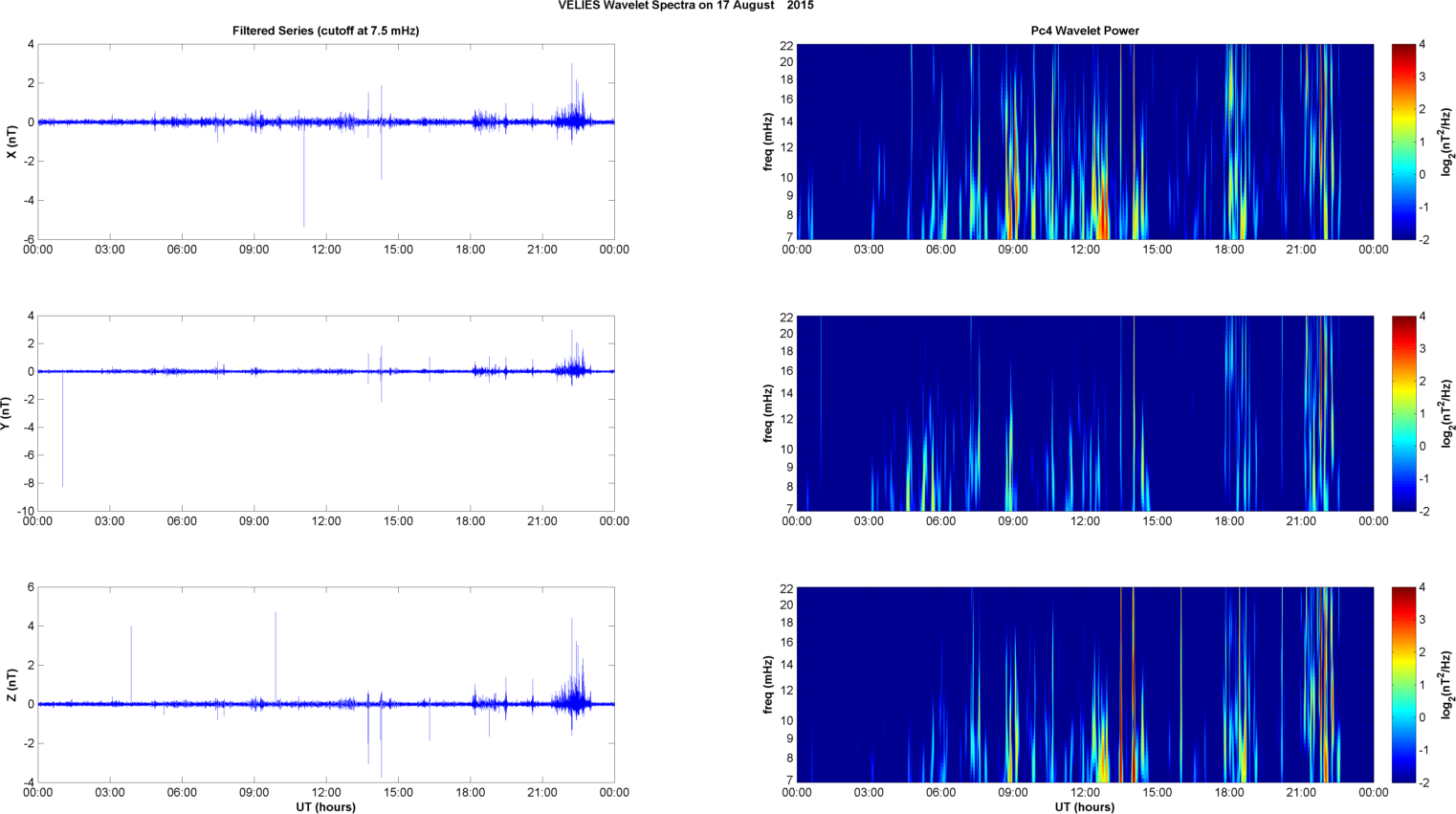Viewport: 1456px width, 814px height.
Task: Click the Pc4 Wavelet Power heading
Action: pos(1085,31)
